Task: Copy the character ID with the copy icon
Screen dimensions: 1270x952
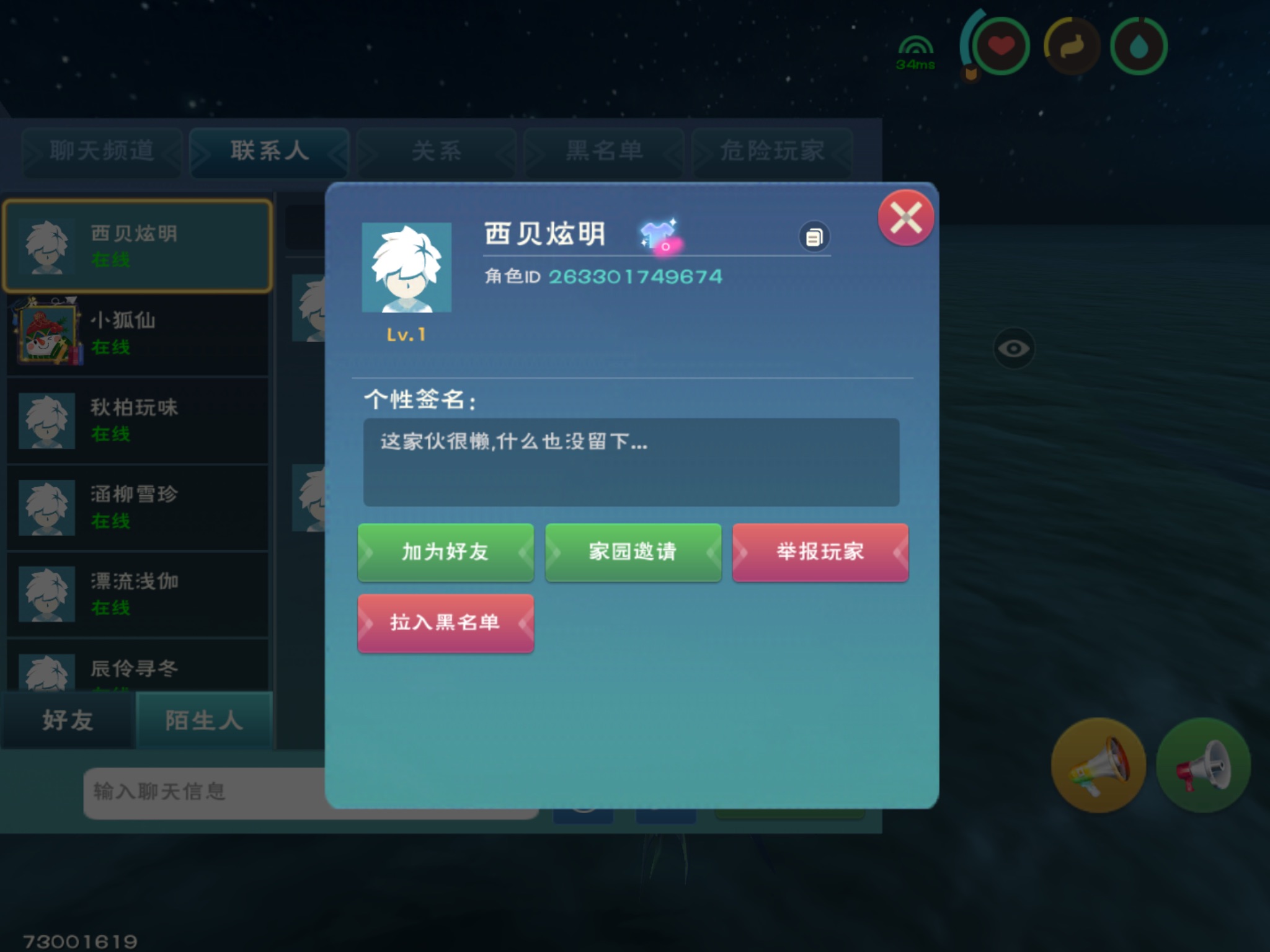Action: point(814,237)
